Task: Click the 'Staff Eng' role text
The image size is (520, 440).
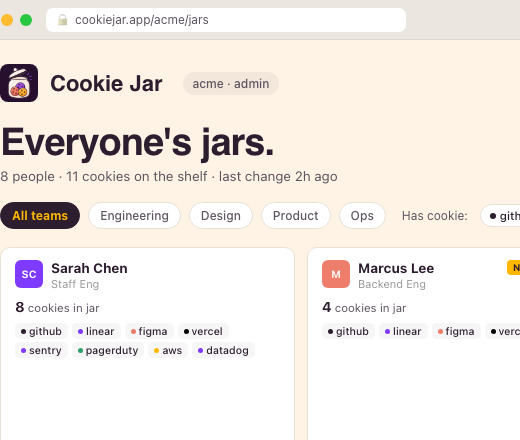Action: [x=75, y=284]
